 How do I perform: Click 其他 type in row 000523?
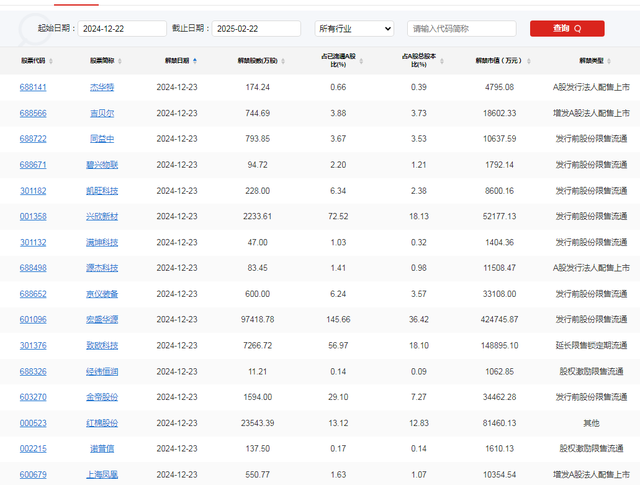point(591,423)
